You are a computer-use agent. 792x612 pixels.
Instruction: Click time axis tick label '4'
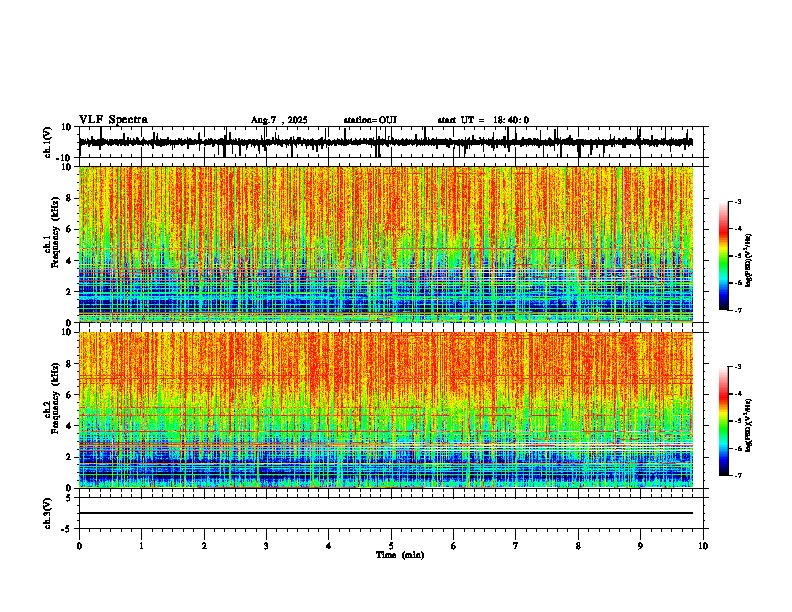click(329, 546)
